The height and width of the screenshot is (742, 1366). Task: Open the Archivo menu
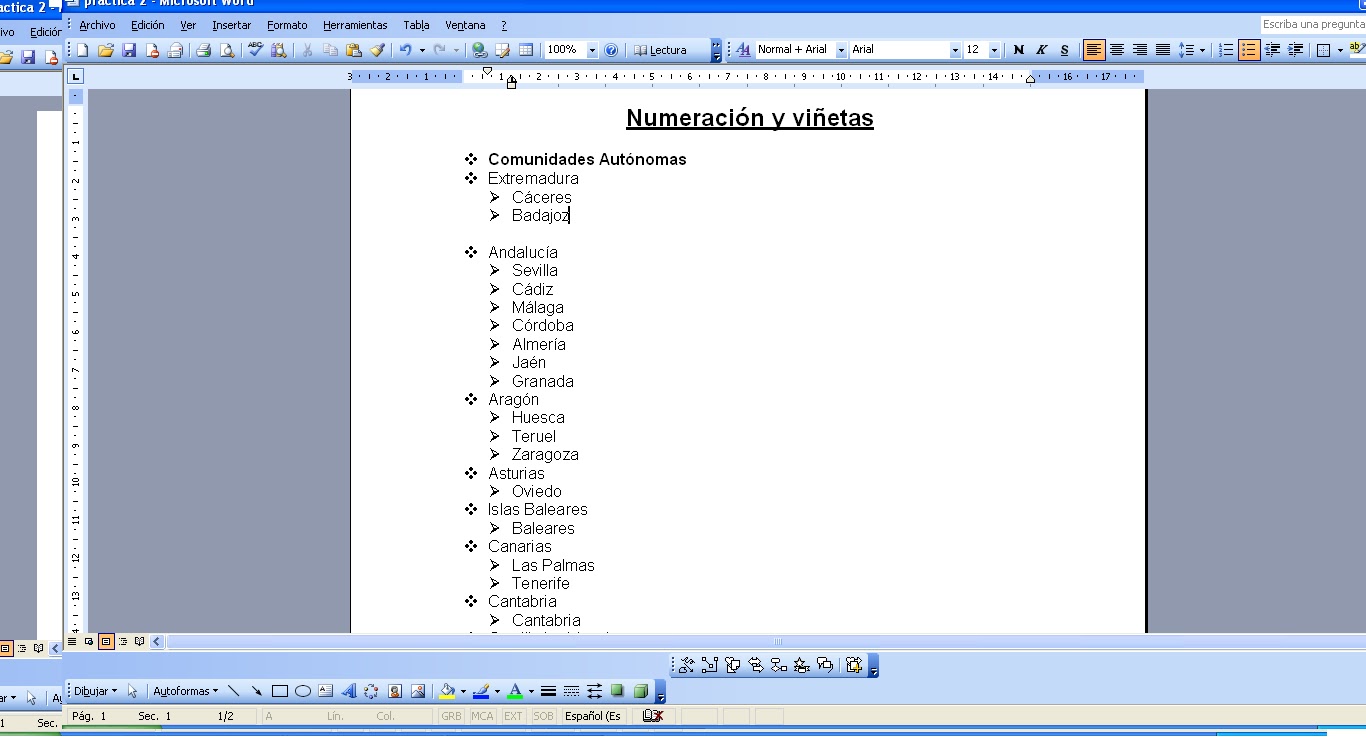tap(97, 25)
